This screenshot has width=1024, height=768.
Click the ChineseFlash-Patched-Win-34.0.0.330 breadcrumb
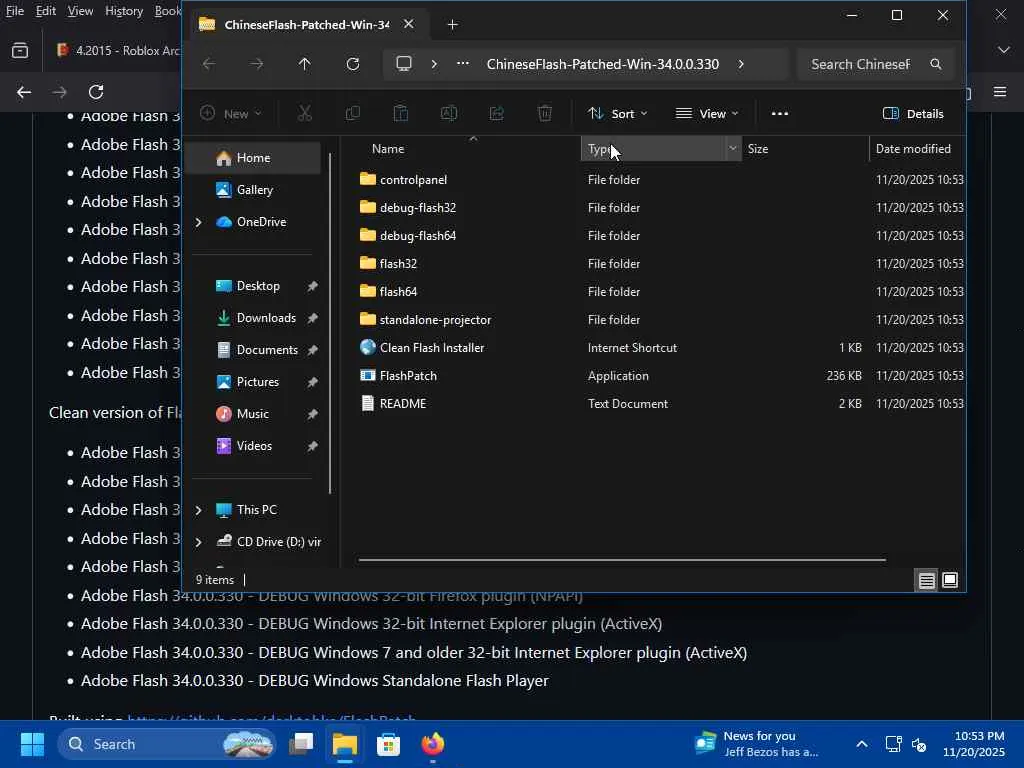[603, 64]
